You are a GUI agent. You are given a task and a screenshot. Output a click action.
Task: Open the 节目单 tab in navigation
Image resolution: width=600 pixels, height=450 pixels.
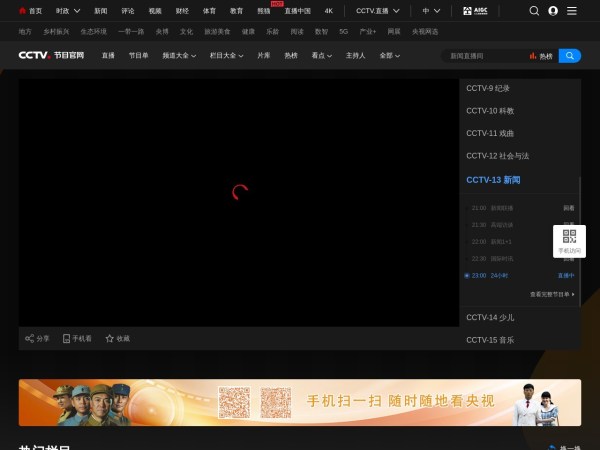click(x=138, y=56)
